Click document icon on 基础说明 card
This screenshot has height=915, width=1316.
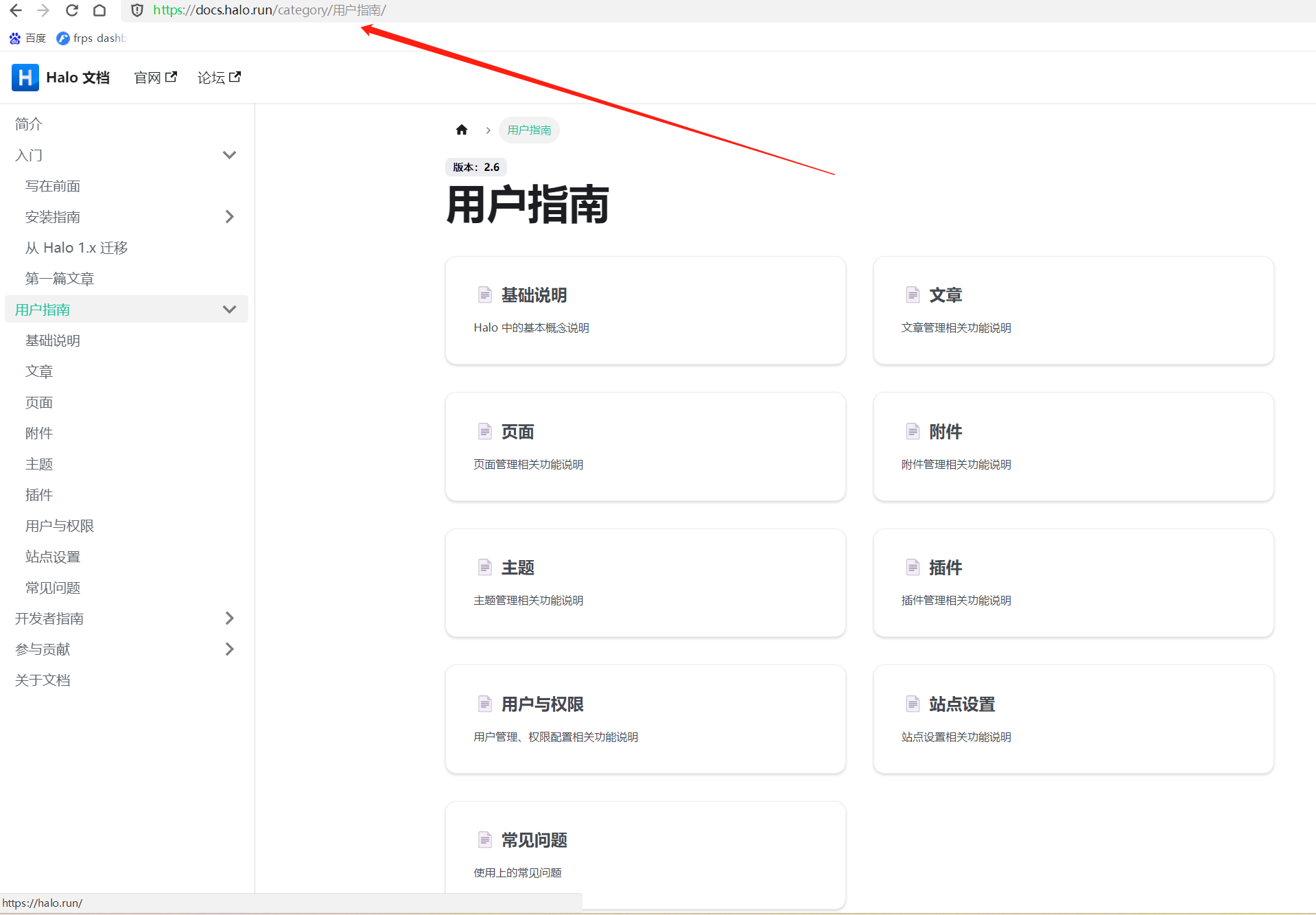[x=485, y=295]
